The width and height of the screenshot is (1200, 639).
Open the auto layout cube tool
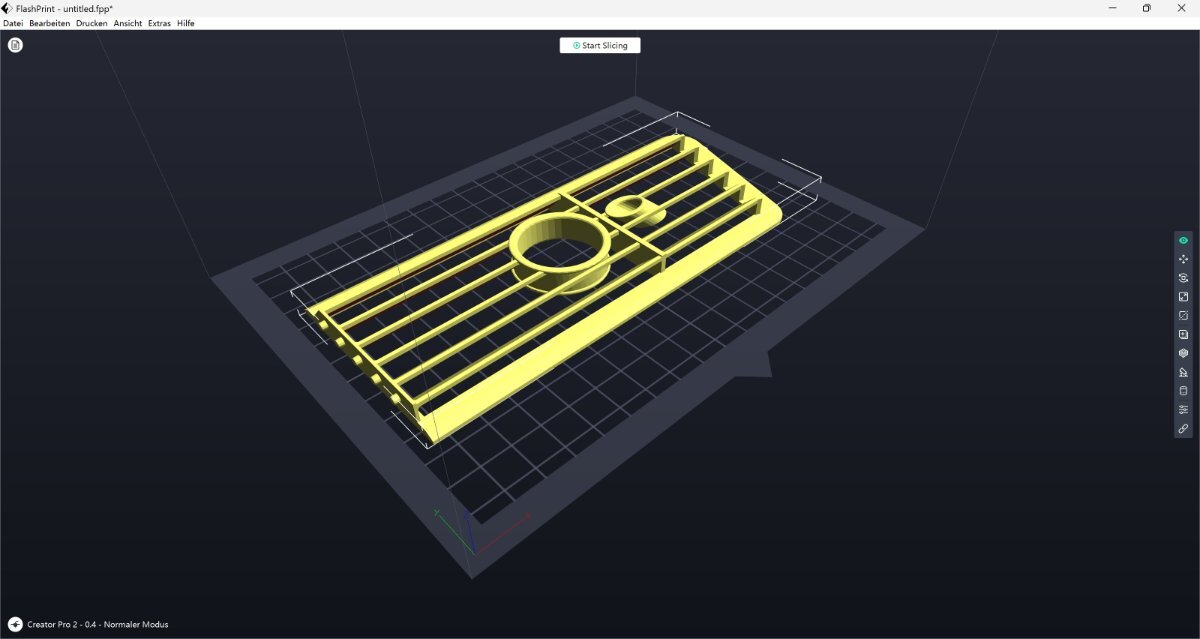pos(1184,353)
